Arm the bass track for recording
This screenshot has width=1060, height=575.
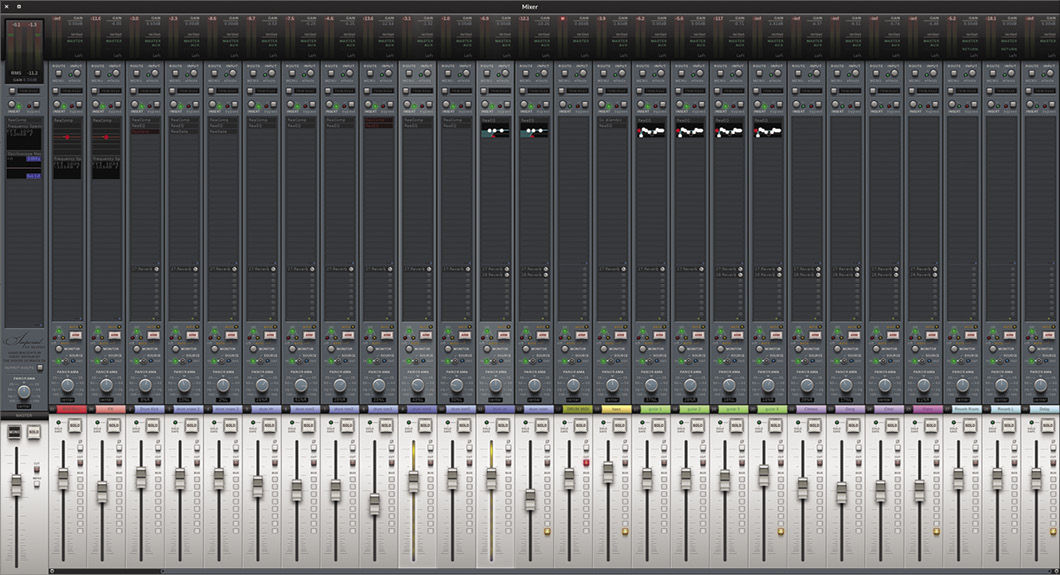coord(621,335)
